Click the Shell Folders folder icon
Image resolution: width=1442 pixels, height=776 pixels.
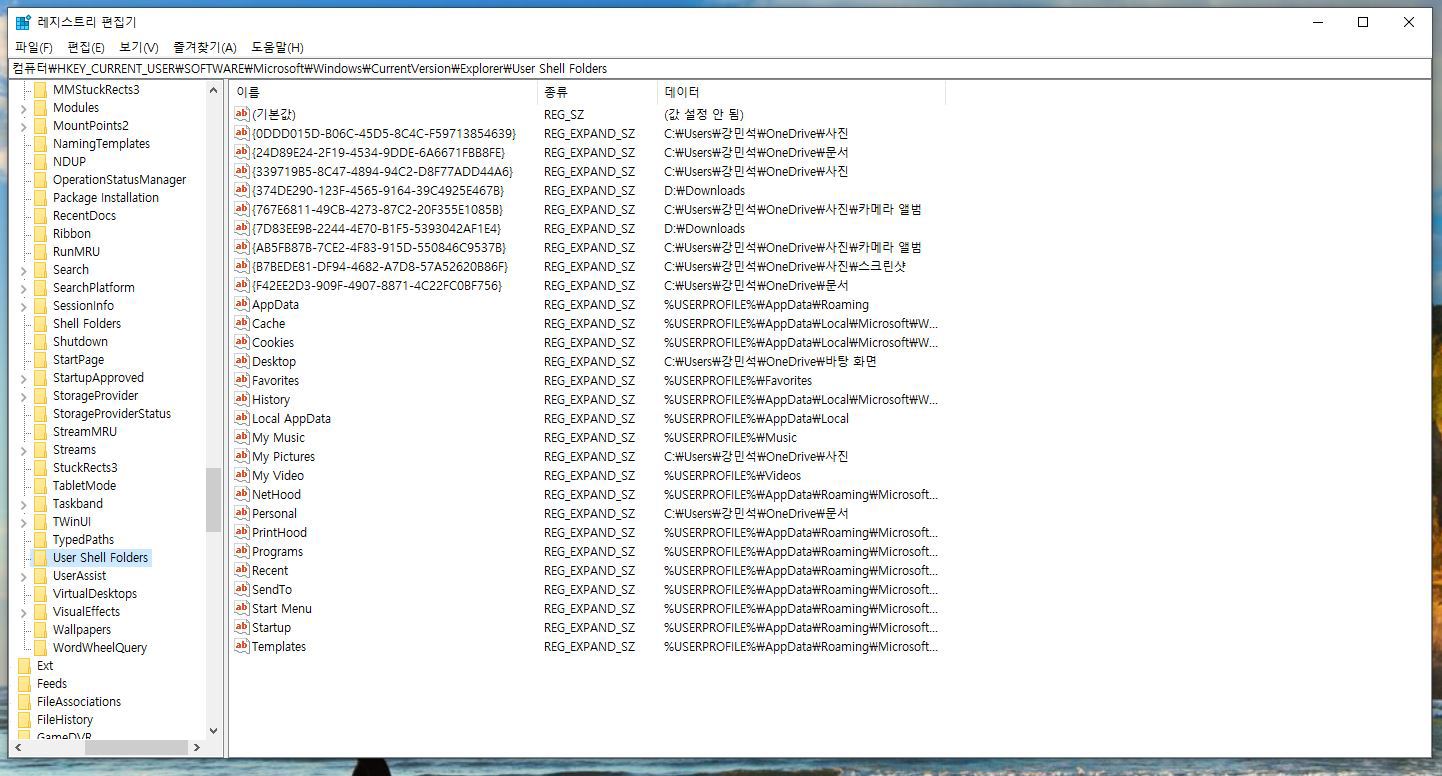tap(40, 323)
